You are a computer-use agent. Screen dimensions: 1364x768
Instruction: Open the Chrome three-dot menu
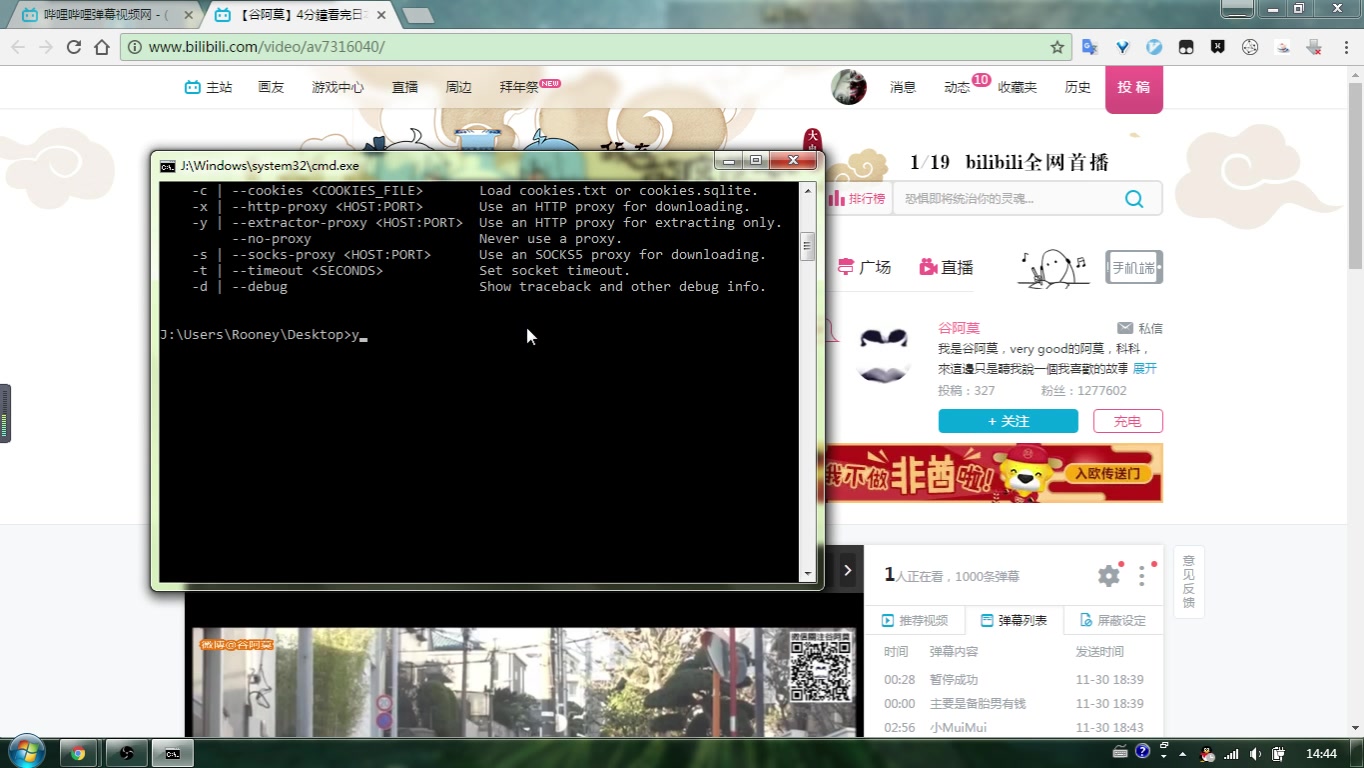click(x=1344, y=47)
